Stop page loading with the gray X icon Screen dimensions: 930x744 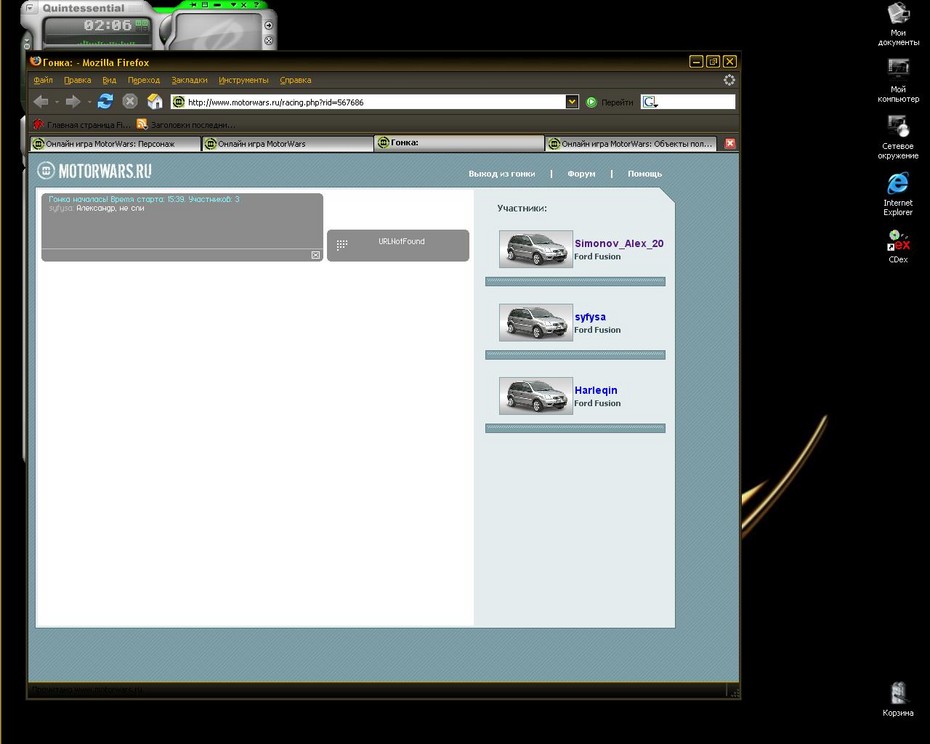pos(130,101)
